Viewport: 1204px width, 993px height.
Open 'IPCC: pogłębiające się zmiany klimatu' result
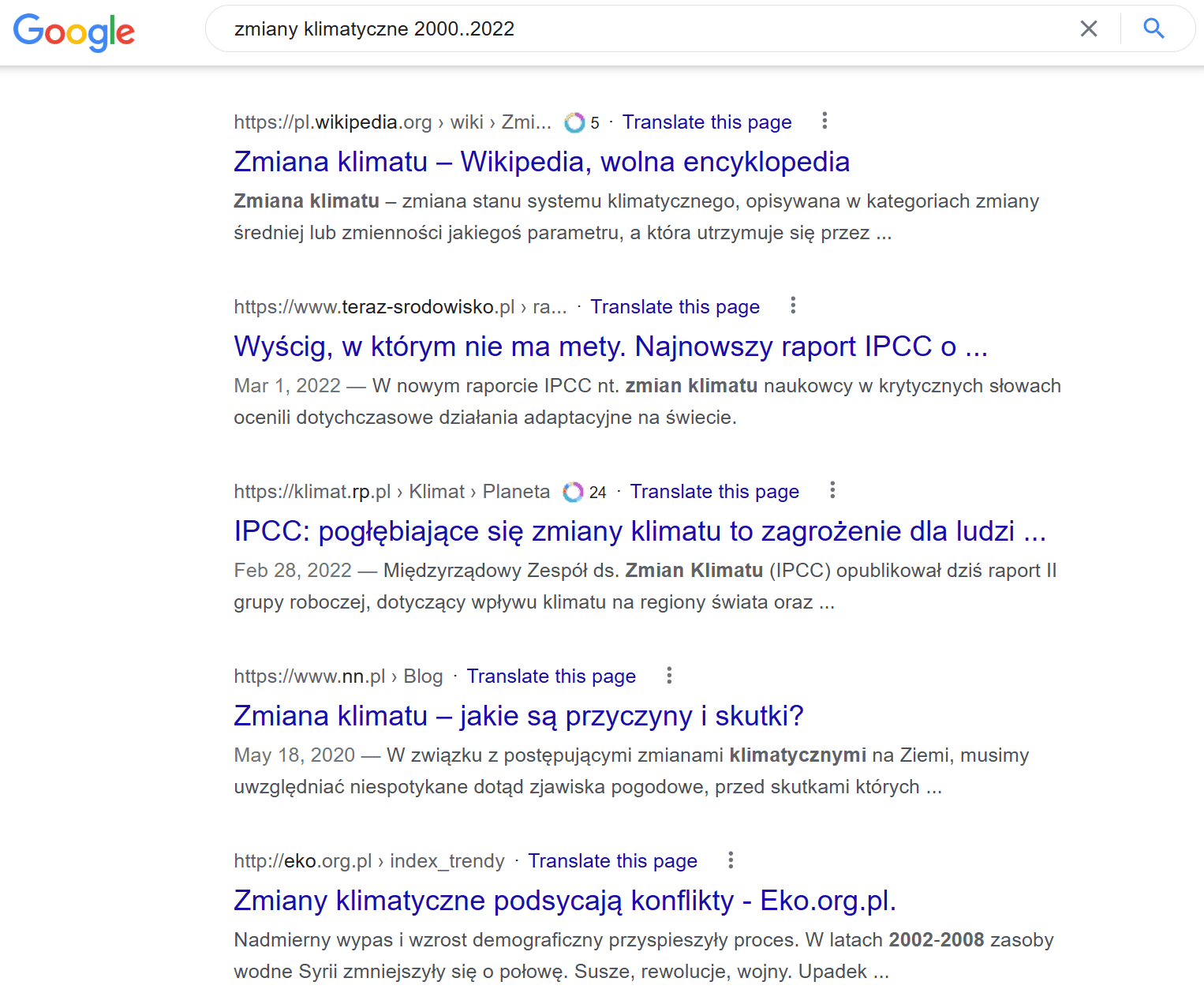coord(640,531)
